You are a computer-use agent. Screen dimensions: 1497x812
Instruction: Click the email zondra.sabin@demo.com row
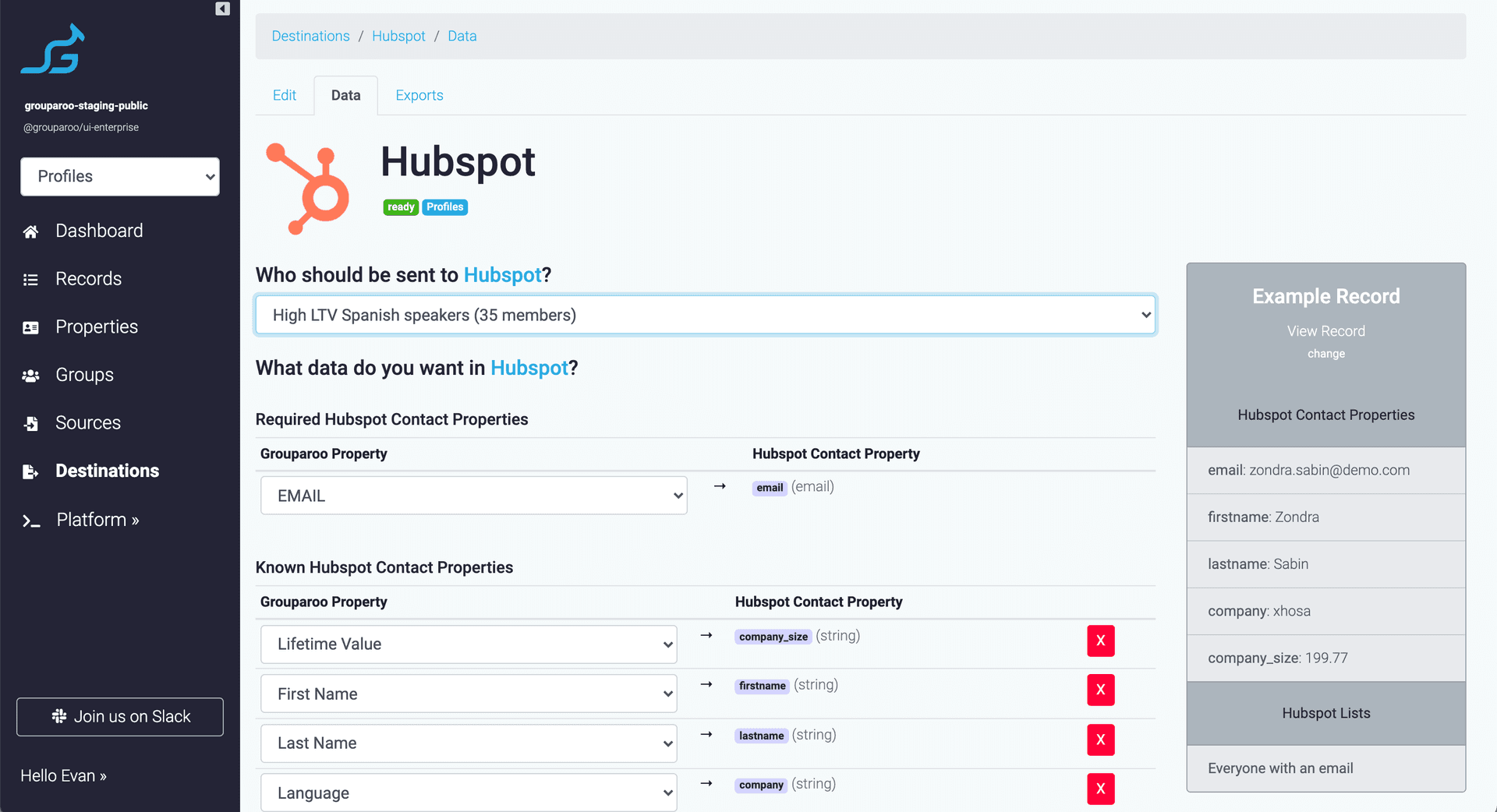[x=1325, y=471]
